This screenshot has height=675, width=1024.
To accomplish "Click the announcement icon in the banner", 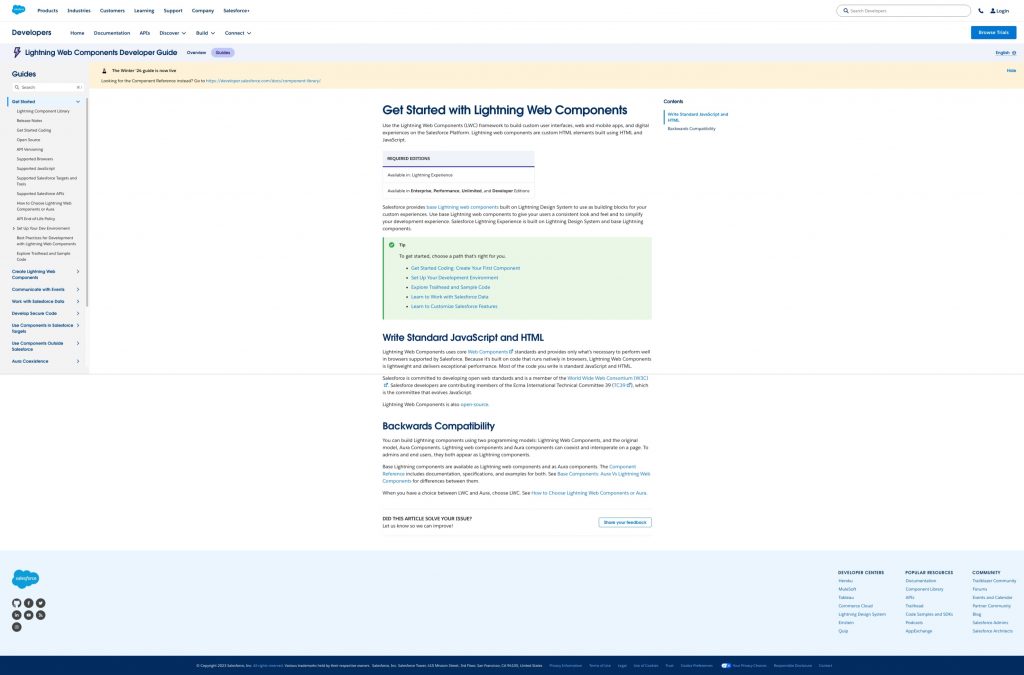I will 104,71.
